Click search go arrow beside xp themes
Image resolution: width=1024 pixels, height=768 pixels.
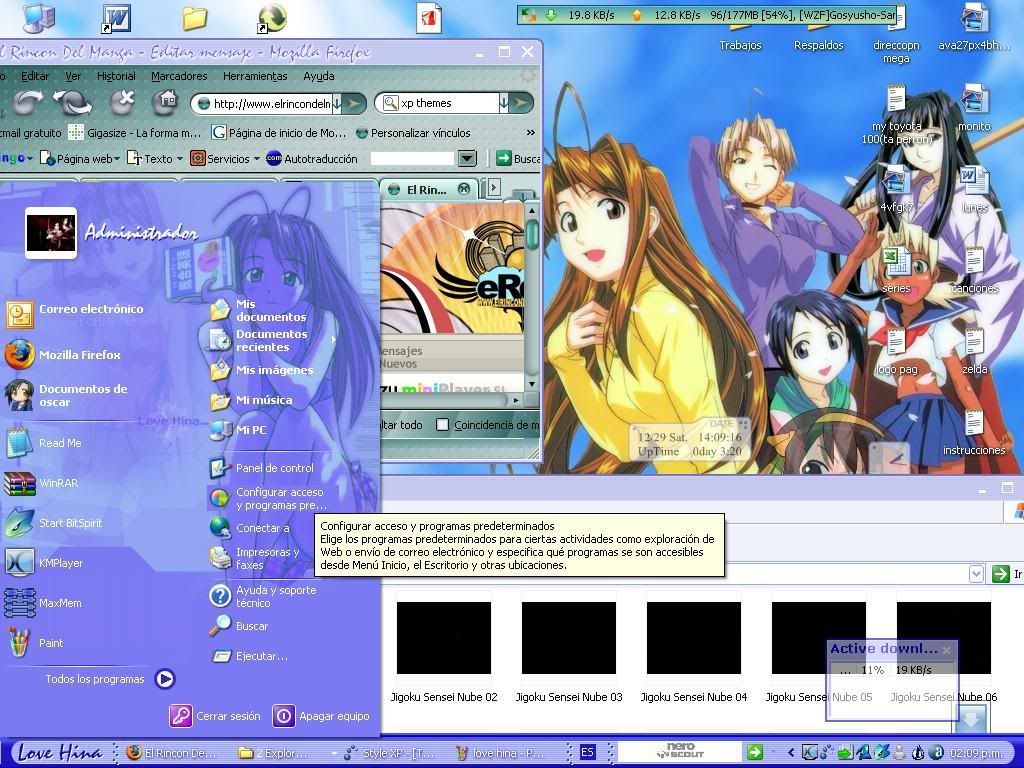pos(521,103)
